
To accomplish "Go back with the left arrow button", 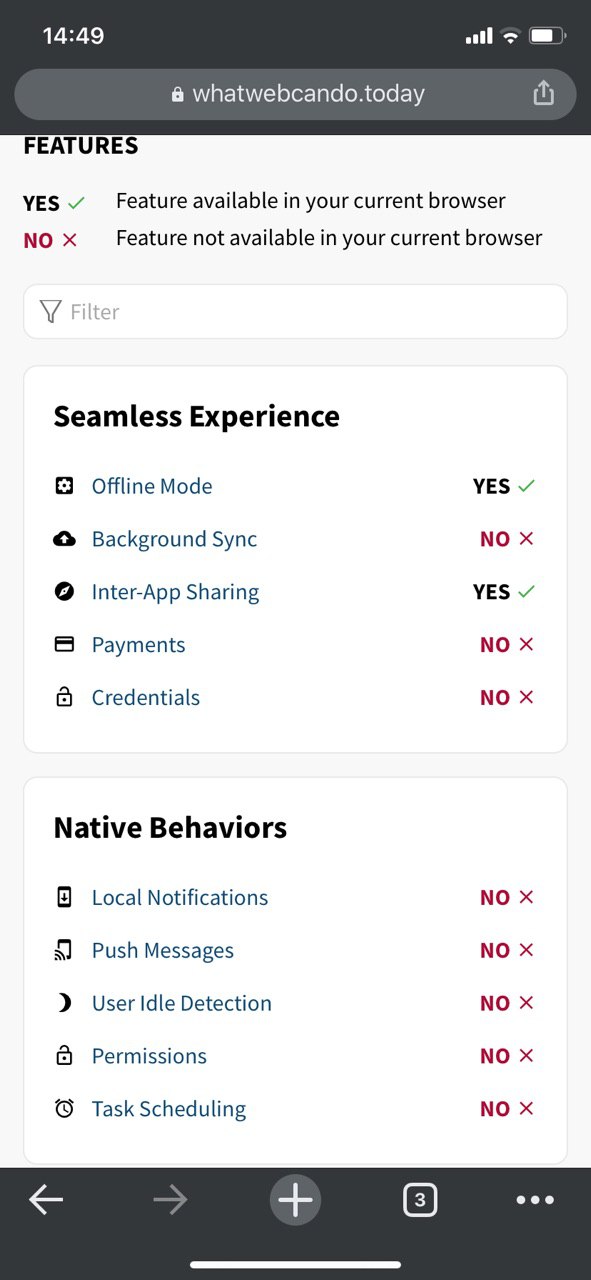I will pos(46,1199).
